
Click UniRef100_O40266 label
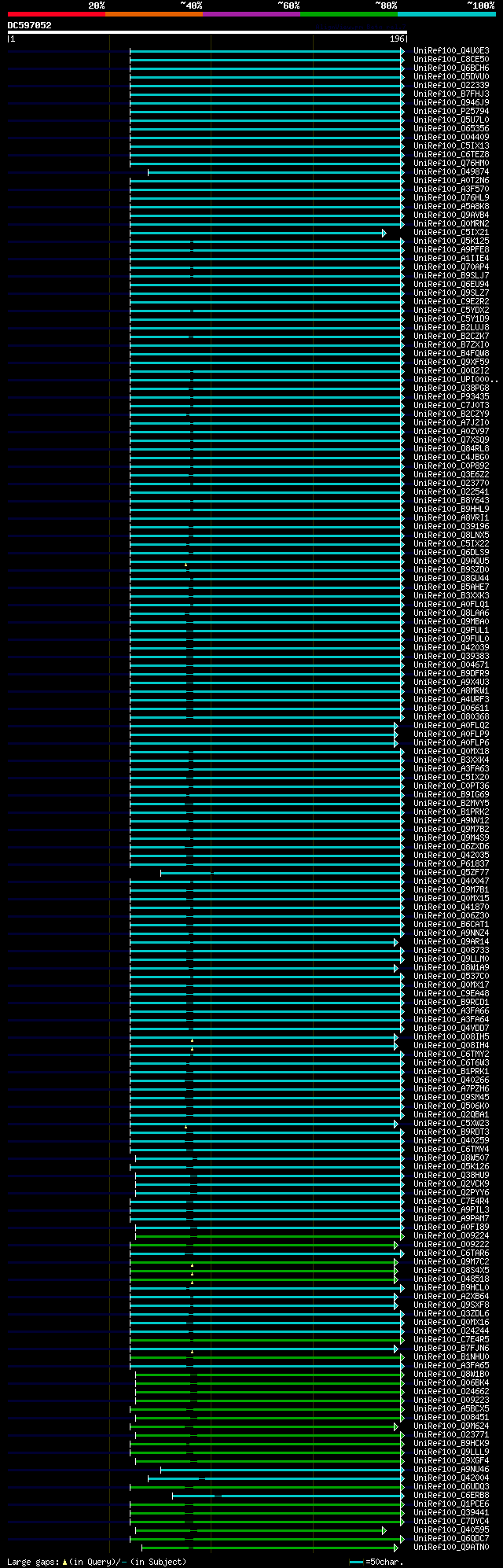click(x=451, y=1080)
